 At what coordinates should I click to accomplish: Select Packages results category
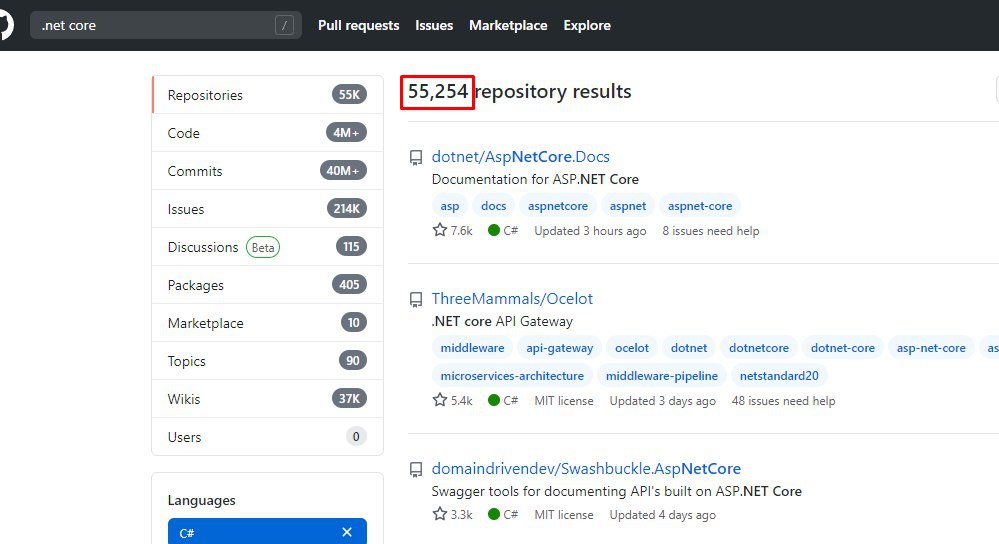click(x=268, y=285)
